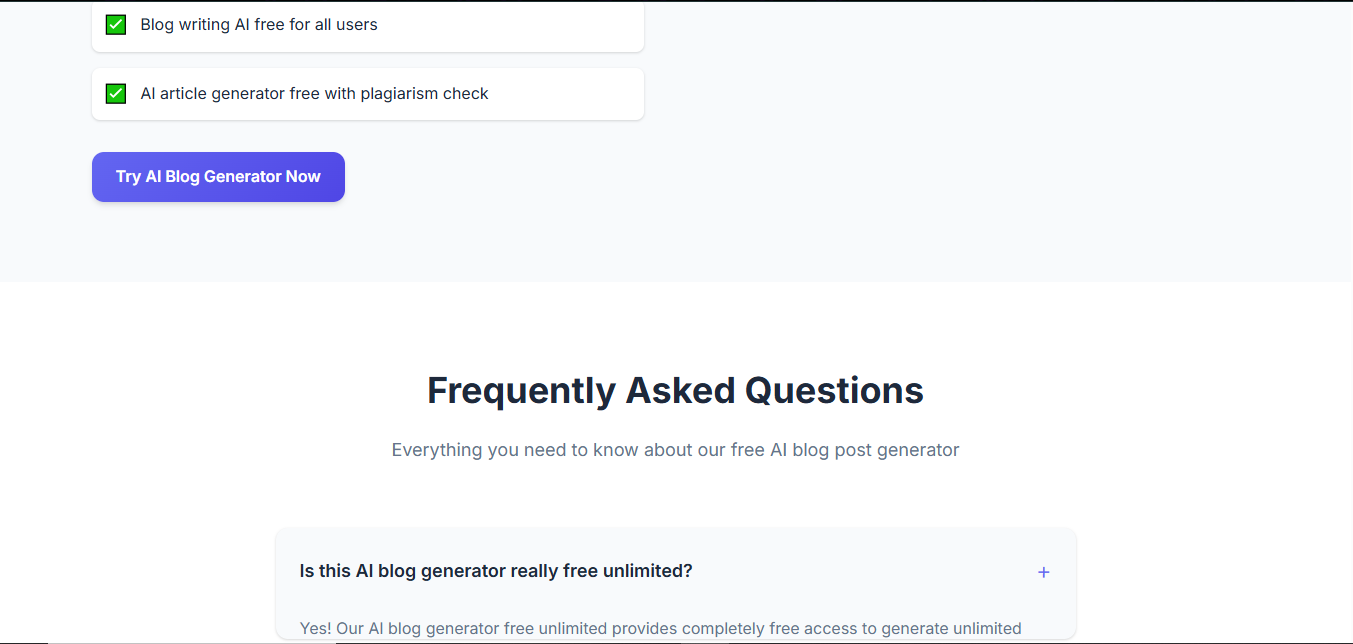Image resolution: width=1353 pixels, height=644 pixels.
Task: Click "unlimited" in the FAQ question title
Action: click(x=648, y=571)
